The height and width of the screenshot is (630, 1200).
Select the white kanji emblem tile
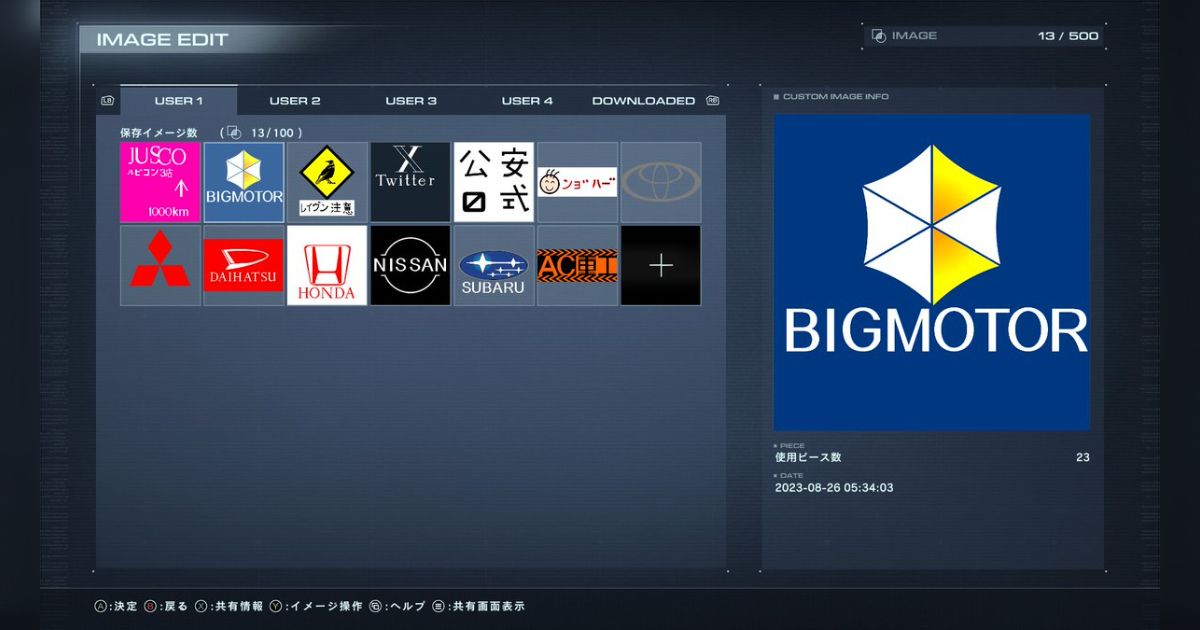coord(494,182)
